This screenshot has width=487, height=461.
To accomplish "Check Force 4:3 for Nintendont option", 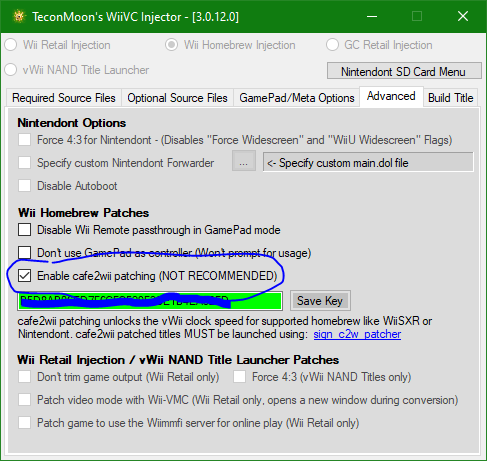I will pos(25,140).
